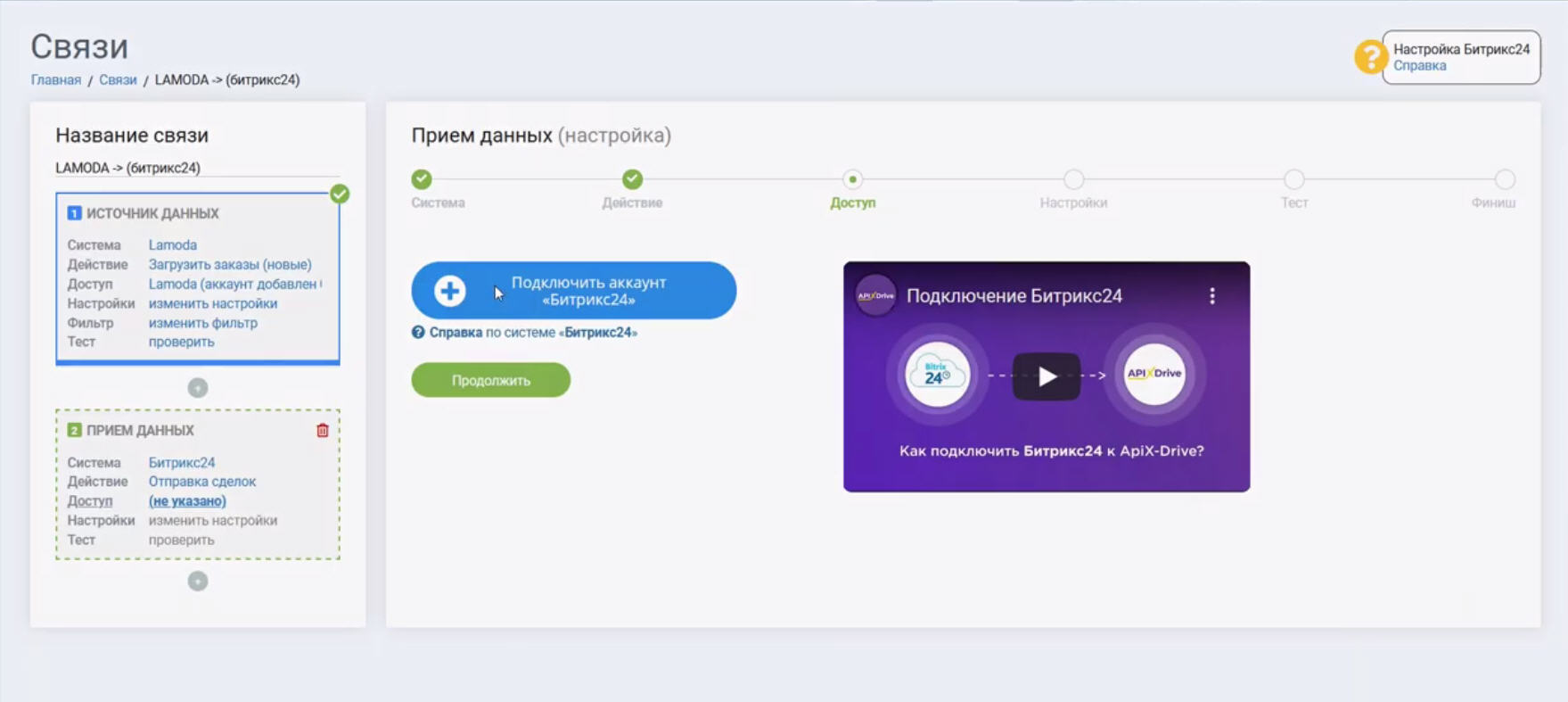Viewport: 1568px width, 702px height.
Task: Open Загрузить заказы (новые) action link
Action: click(230, 265)
